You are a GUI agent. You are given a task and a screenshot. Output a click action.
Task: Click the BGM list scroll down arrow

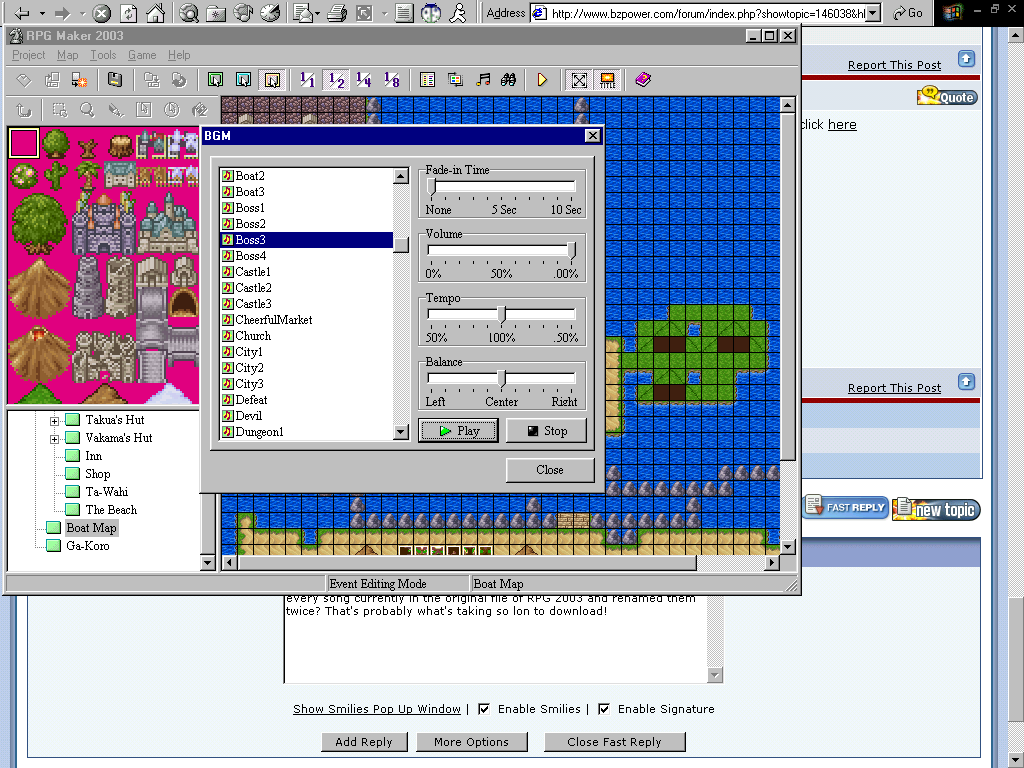pos(401,432)
